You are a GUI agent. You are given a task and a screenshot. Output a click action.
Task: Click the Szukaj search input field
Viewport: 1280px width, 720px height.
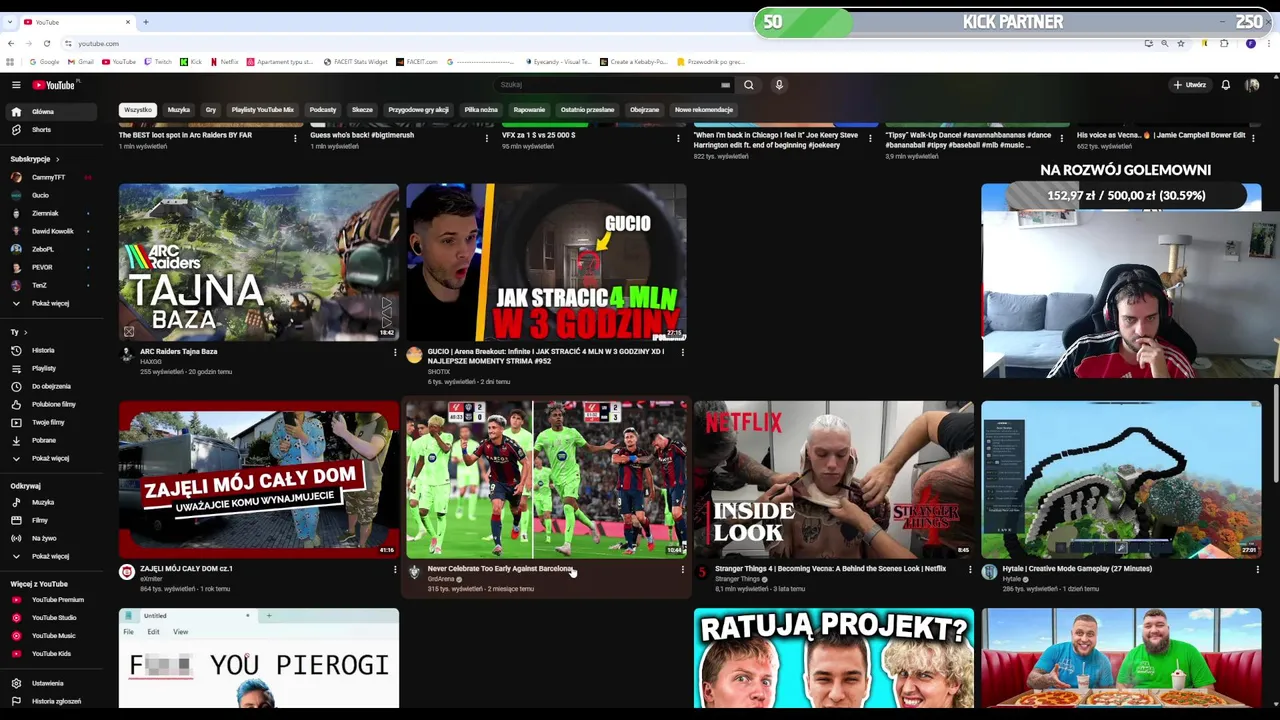click(607, 85)
